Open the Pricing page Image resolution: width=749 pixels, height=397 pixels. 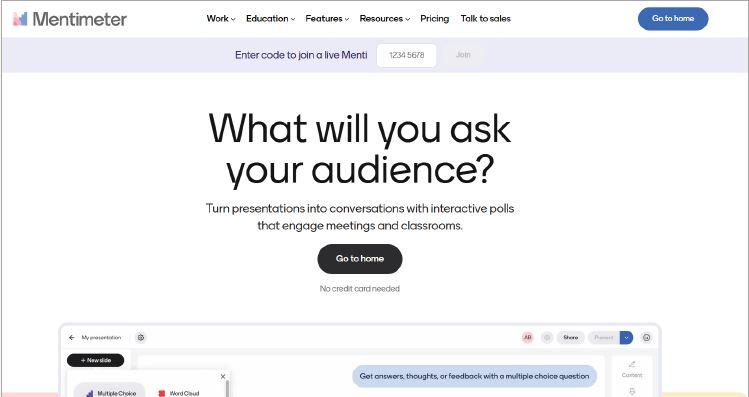[x=435, y=19]
